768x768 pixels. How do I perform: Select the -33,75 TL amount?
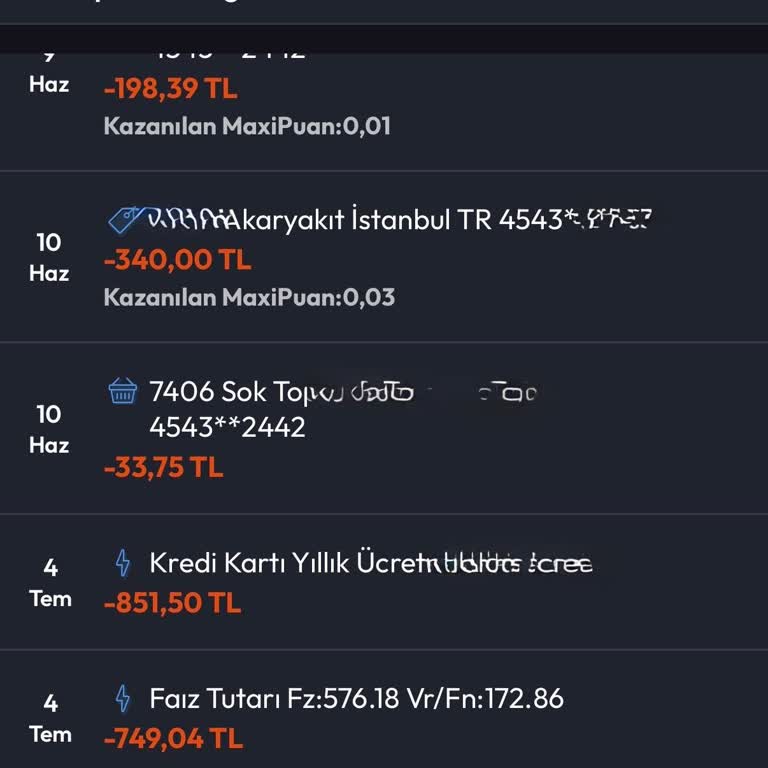[164, 467]
